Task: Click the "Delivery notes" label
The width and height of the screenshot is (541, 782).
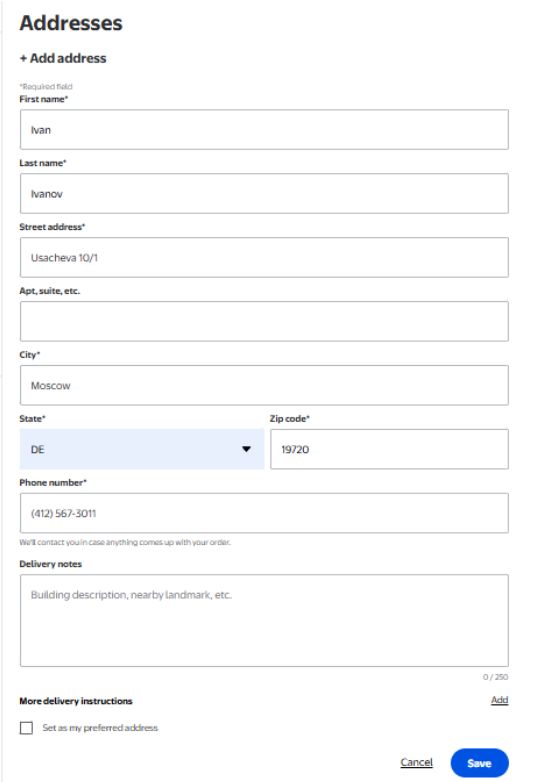Action: click(50, 564)
